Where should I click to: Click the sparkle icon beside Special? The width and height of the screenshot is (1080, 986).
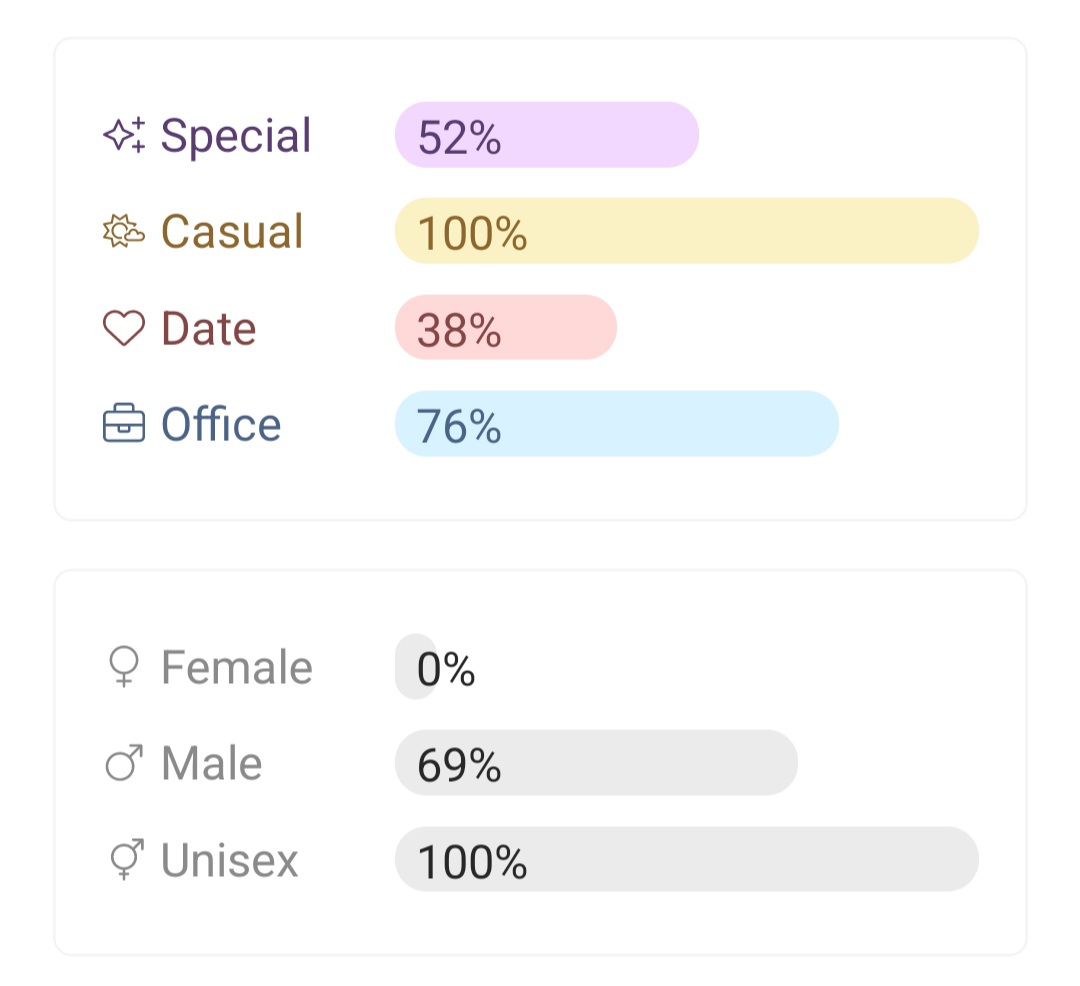(124, 135)
